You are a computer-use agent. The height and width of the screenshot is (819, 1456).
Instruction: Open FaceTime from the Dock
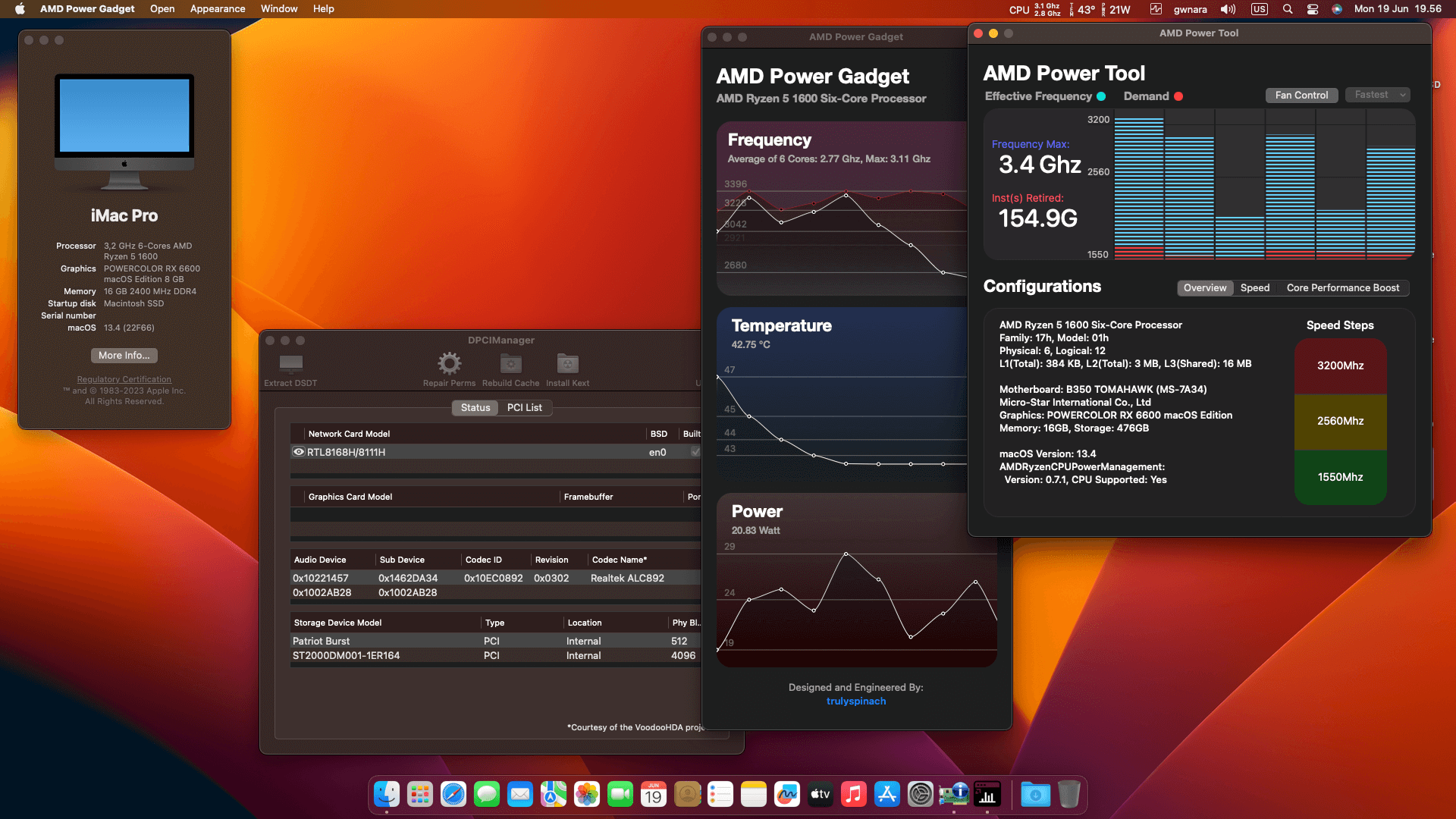tap(620, 794)
